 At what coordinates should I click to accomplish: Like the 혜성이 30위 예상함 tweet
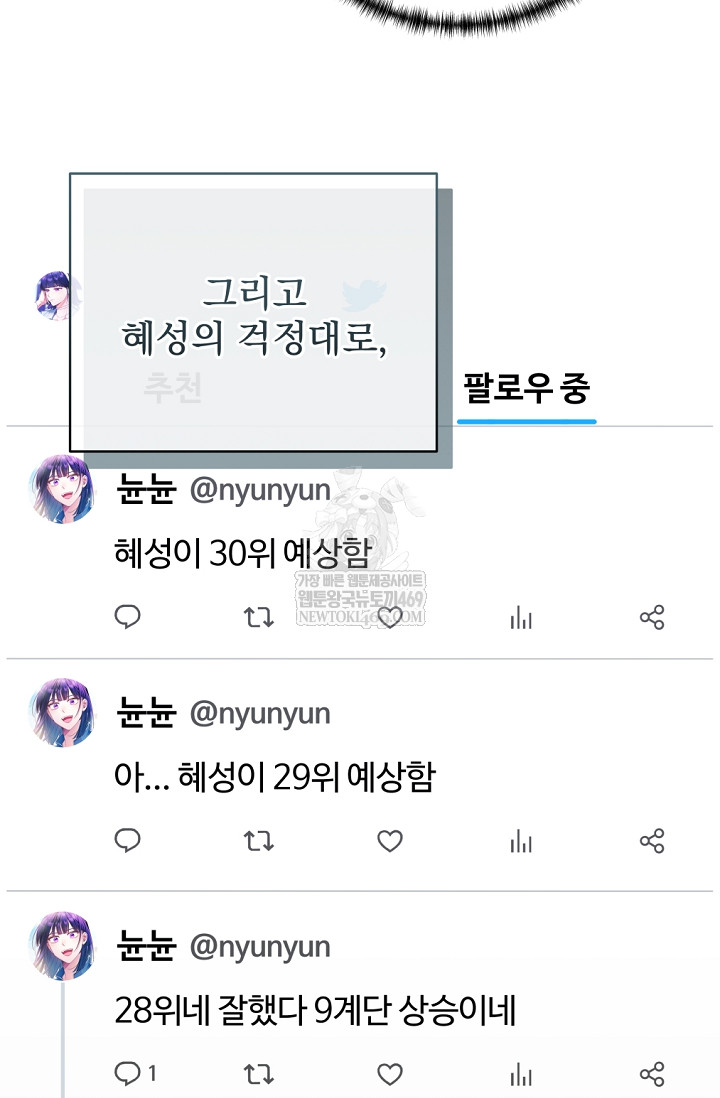coord(390,617)
